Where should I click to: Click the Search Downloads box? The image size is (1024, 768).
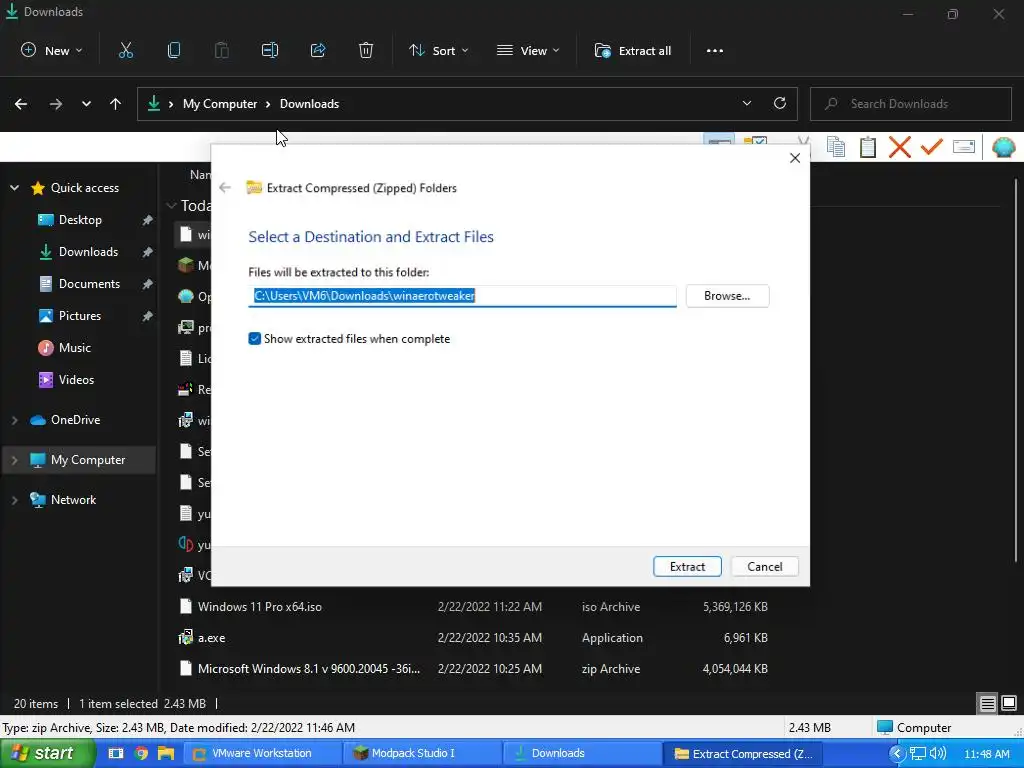click(x=910, y=104)
